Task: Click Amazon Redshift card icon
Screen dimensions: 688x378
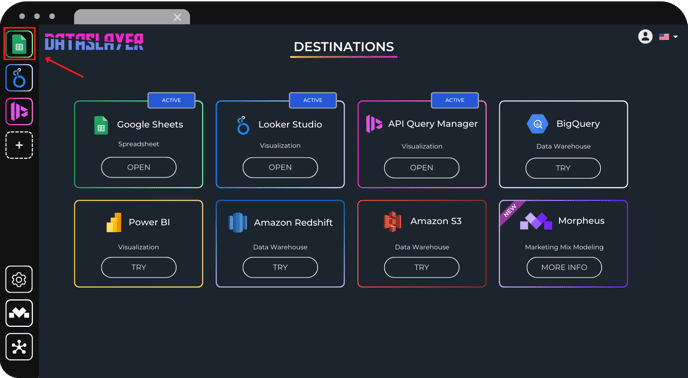Action: (x=238, y=223)
